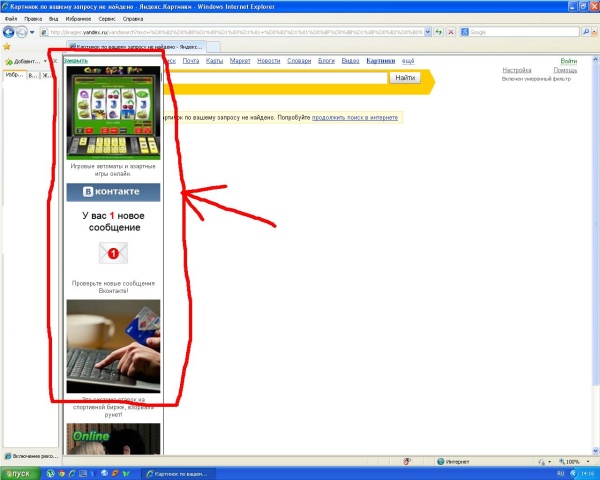Open the recent pages dropdown beside Forward

[x=32, y=32]
